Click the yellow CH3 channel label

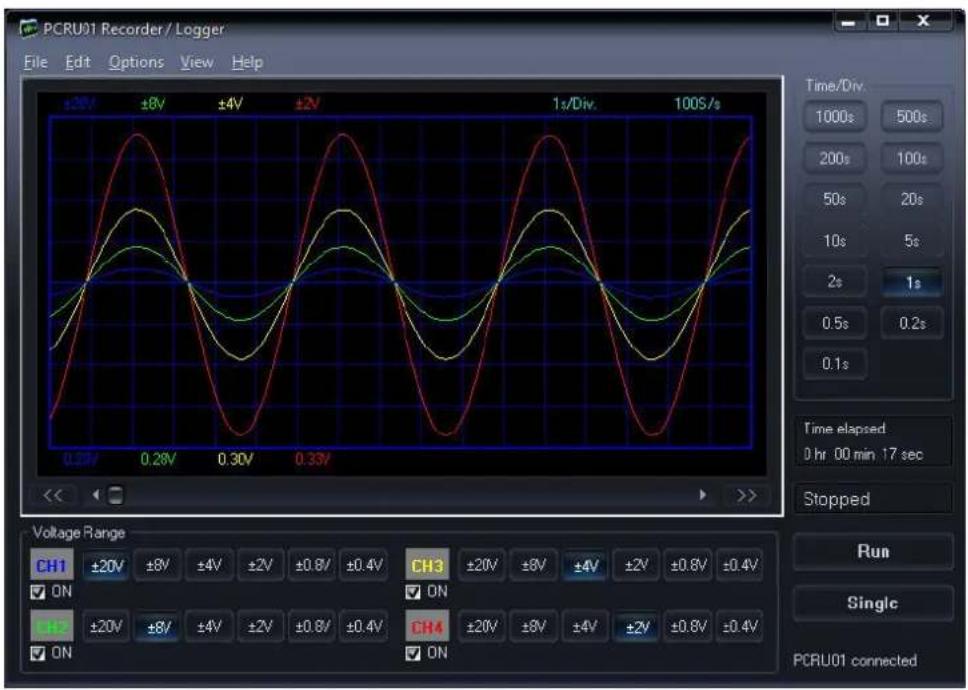[427, 565]
